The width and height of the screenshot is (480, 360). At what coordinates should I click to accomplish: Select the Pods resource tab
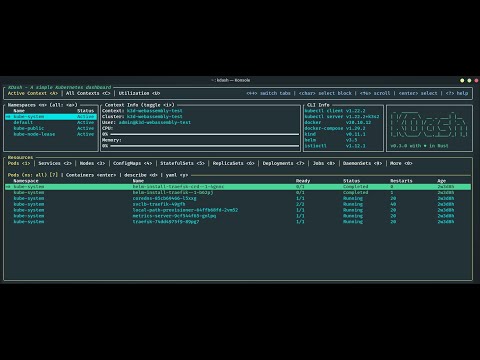pos(19,163)
